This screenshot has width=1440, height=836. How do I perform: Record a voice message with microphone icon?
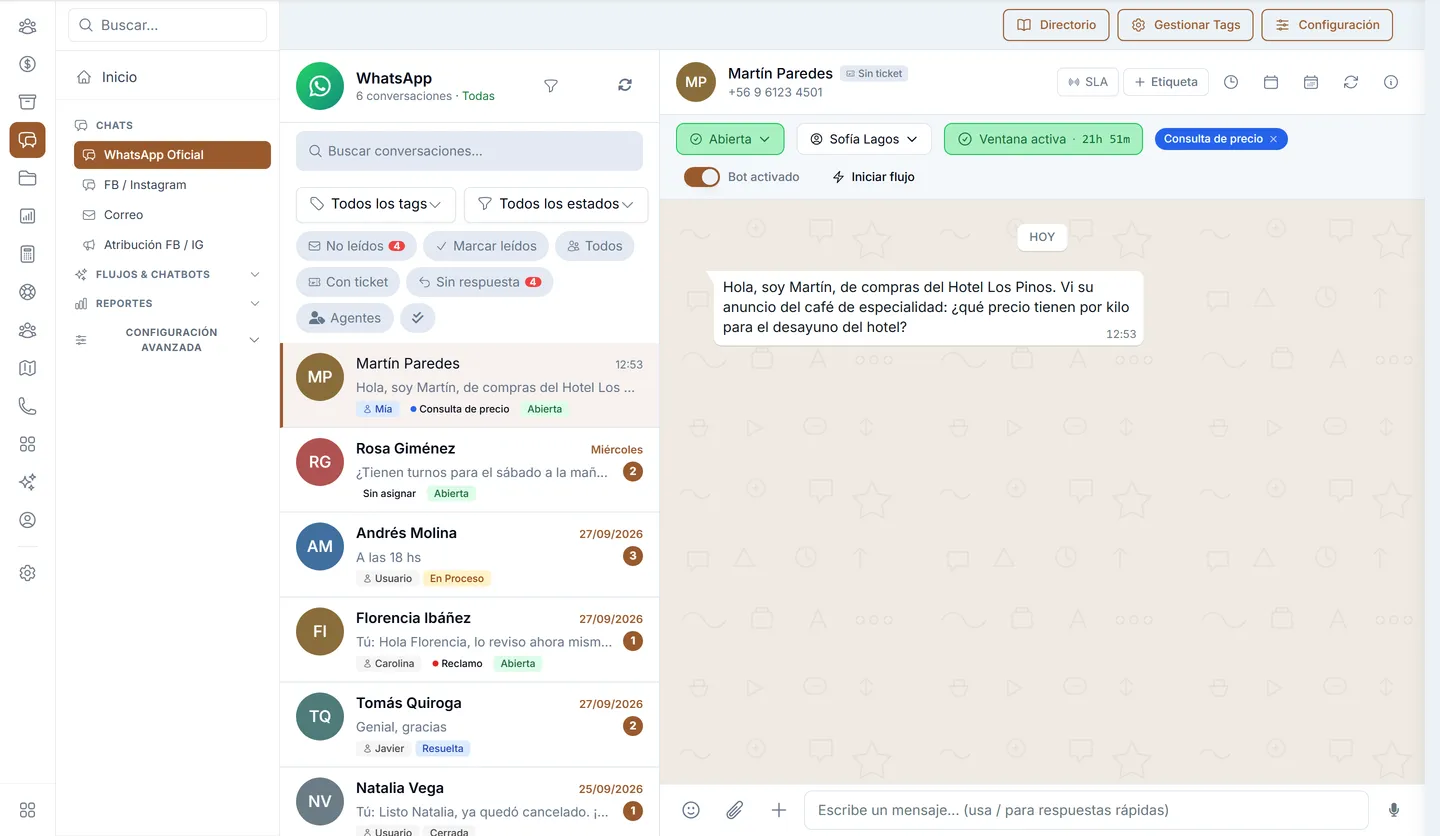point(1394,810)
